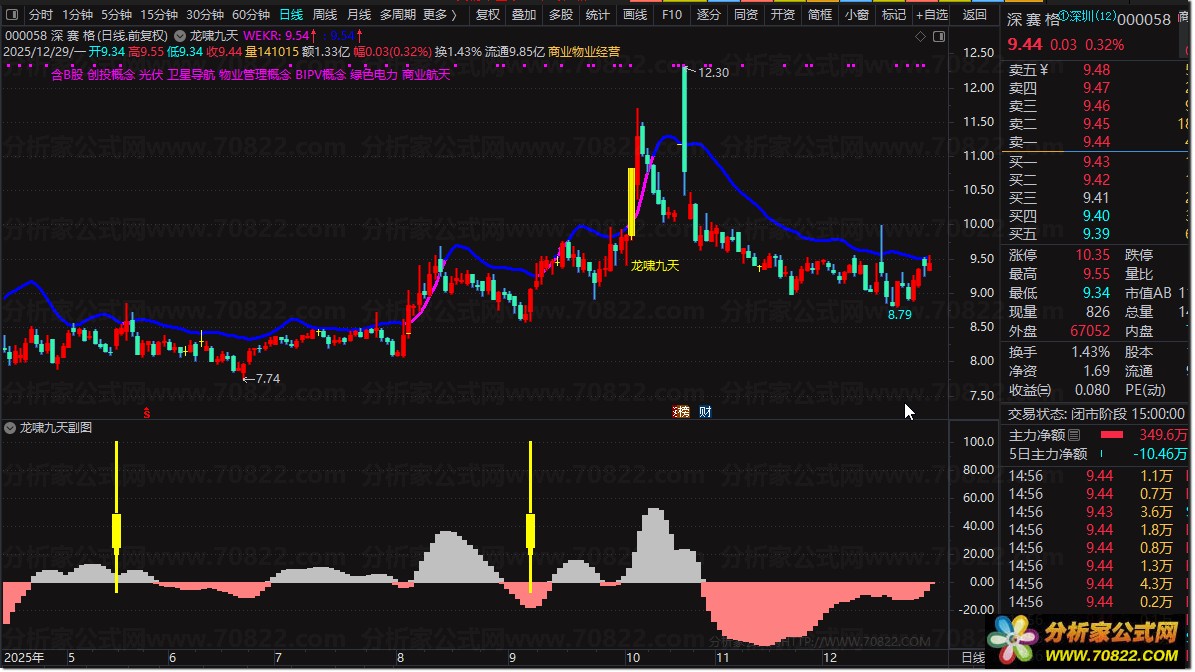Click the 涨停 value 10.35
1195x672 pixels.
click(x=1093, y=255)
